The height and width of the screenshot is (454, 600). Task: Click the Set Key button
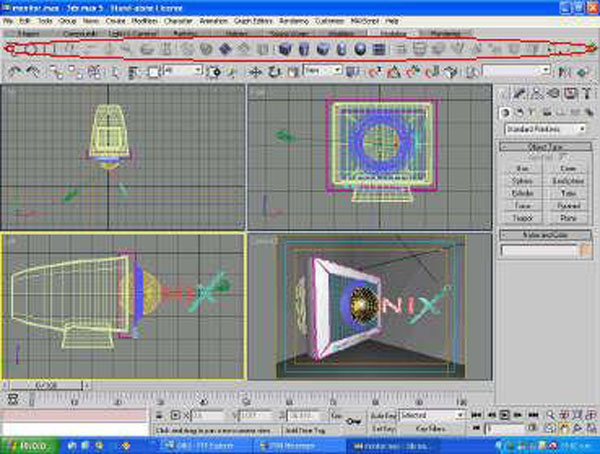(383, 429)
